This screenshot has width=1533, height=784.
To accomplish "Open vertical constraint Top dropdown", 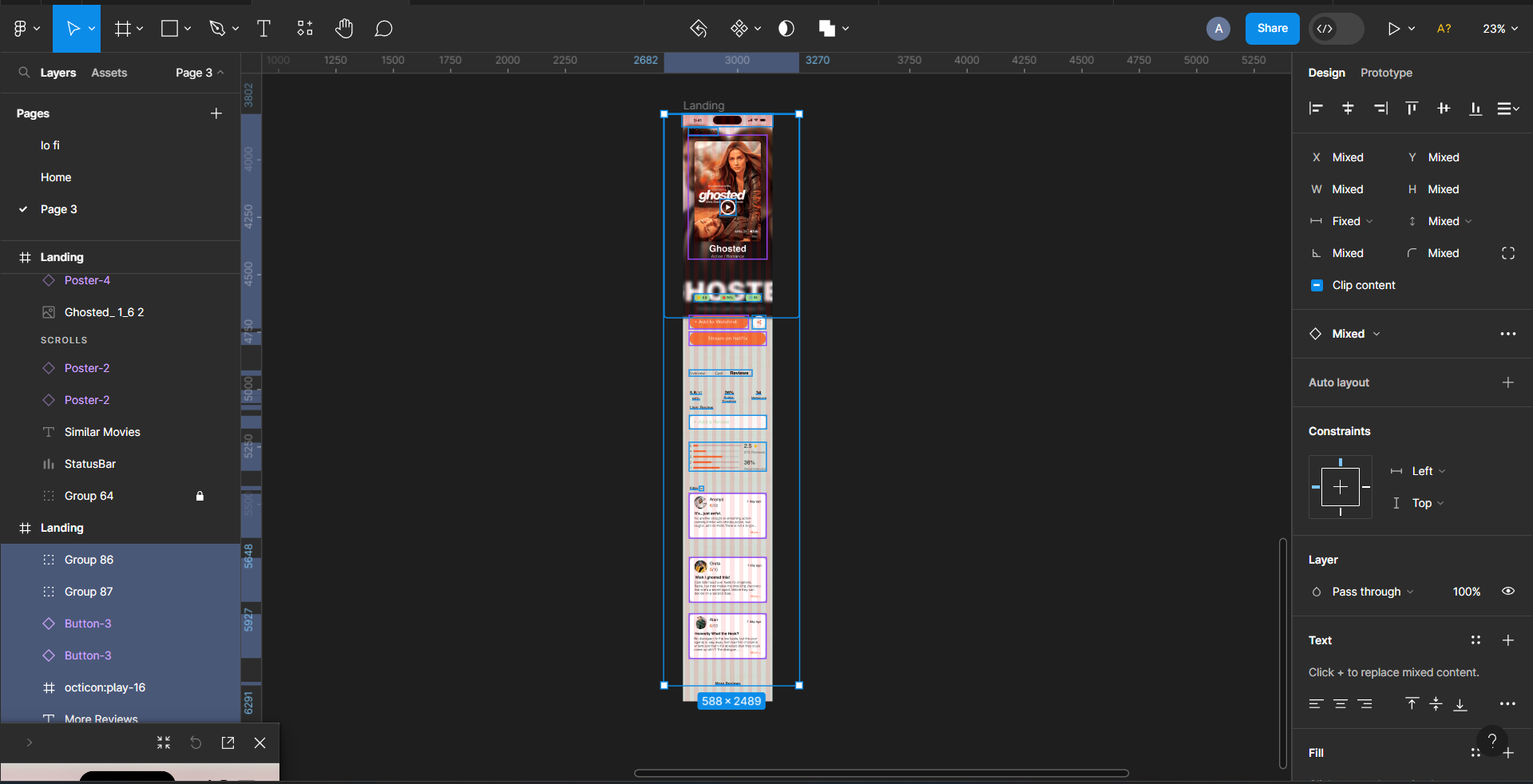I will coord(1428,503).
